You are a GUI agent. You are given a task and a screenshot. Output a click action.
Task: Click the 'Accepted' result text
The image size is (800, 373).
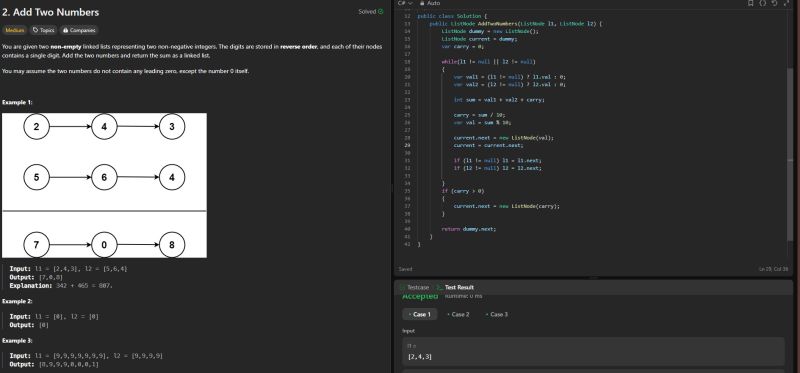[420, 296]
